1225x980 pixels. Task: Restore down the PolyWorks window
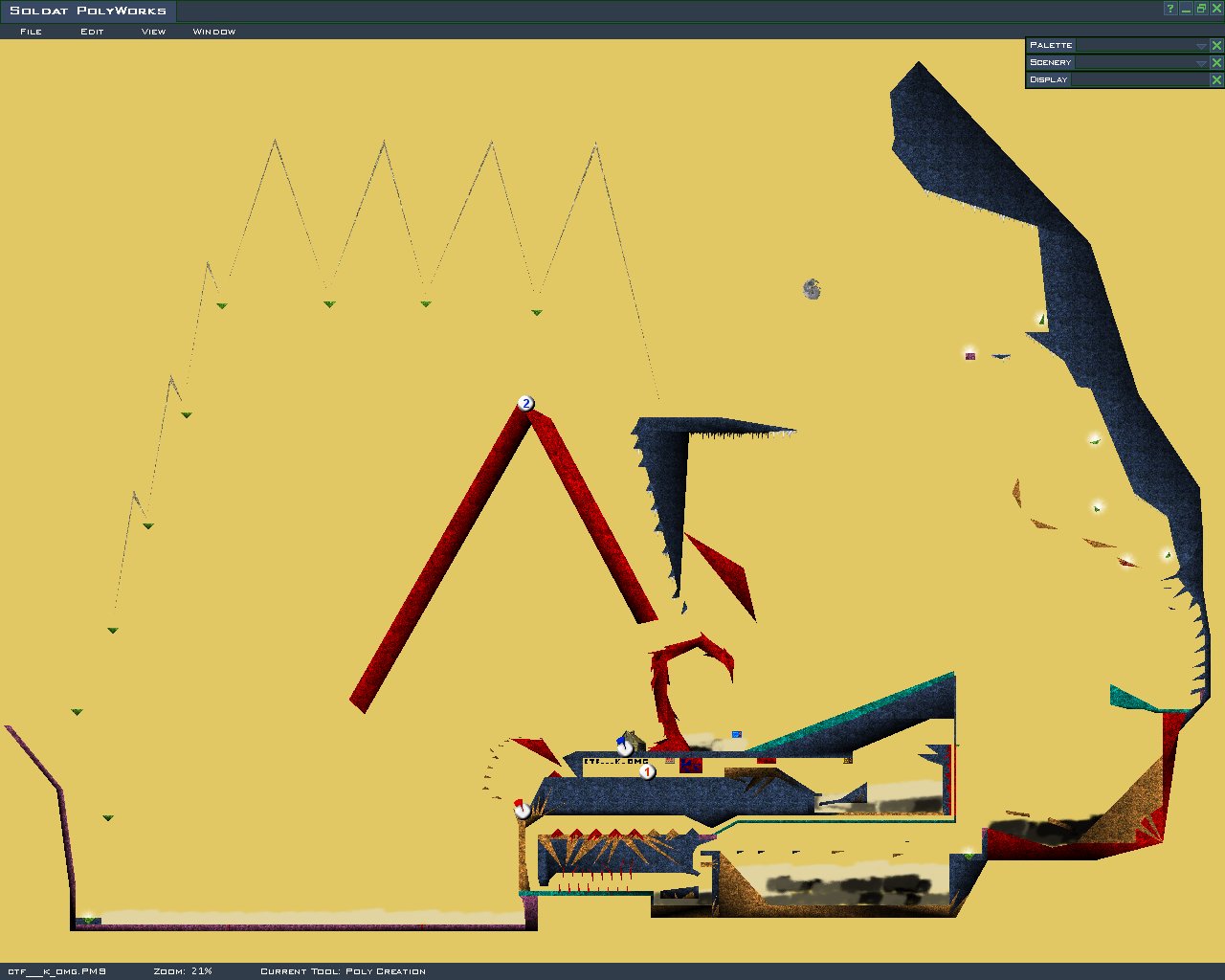(1201, 9)
